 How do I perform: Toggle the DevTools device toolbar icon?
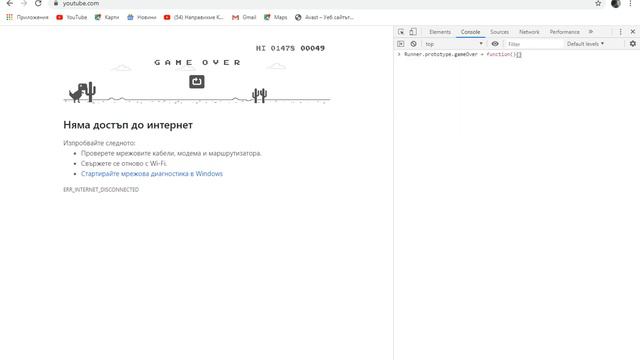(413, 32)
